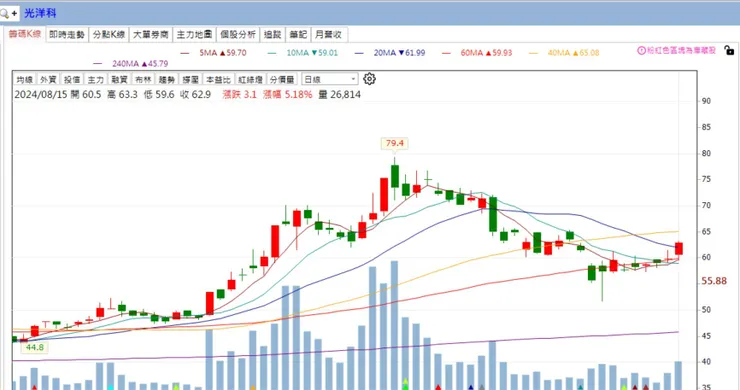Toggle the 外資 foreign investor overlay

[x=48, y=79]
